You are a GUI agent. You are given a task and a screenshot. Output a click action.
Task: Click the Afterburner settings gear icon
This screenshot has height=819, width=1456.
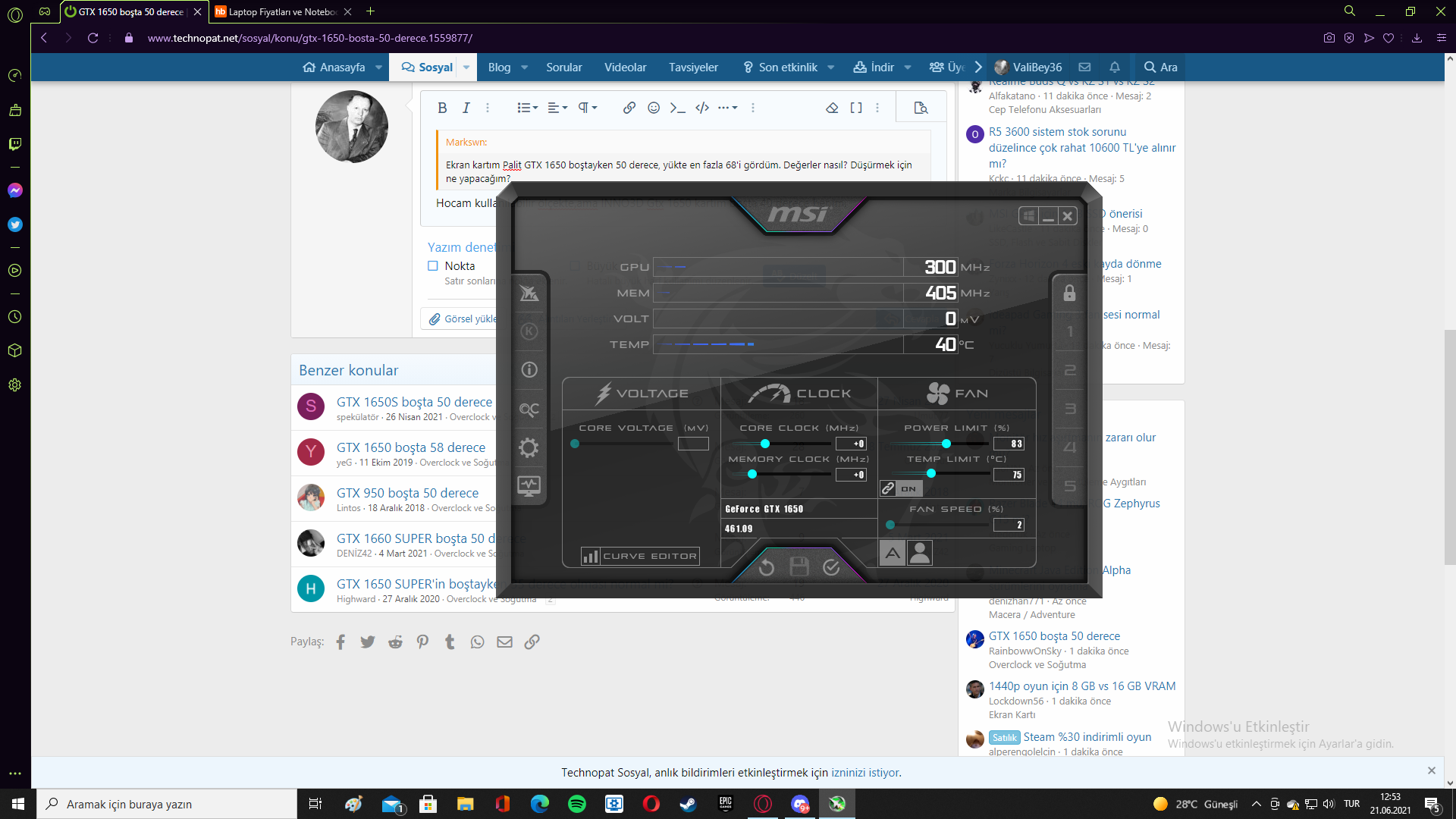[529, 447]
